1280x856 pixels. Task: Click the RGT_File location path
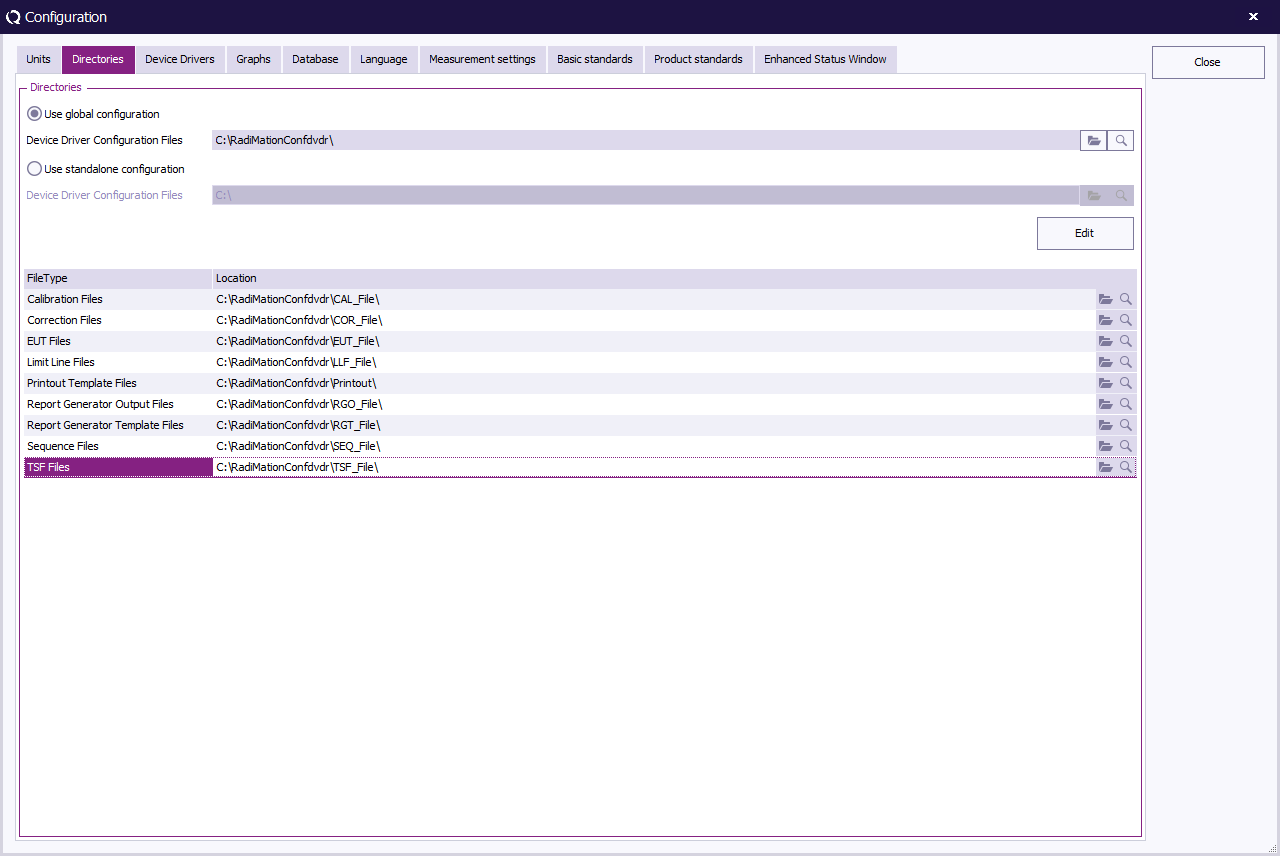(299, 425)
